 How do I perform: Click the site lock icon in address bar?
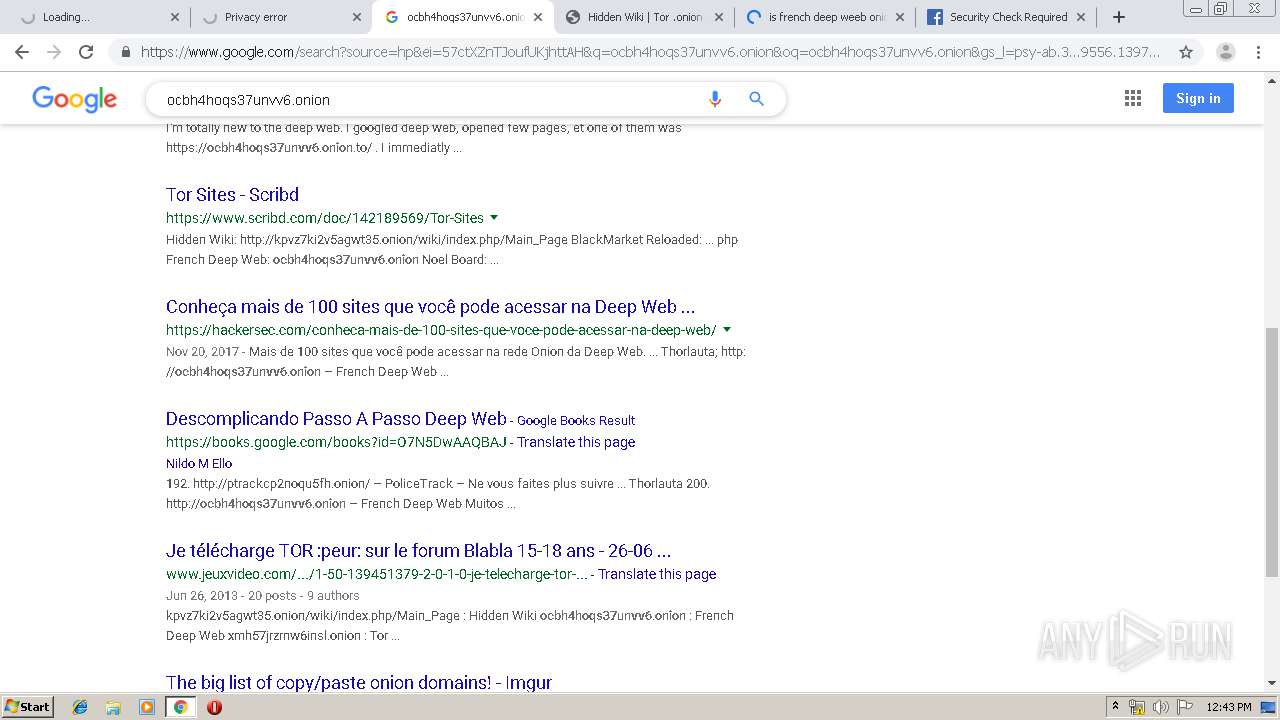[125, 52]
